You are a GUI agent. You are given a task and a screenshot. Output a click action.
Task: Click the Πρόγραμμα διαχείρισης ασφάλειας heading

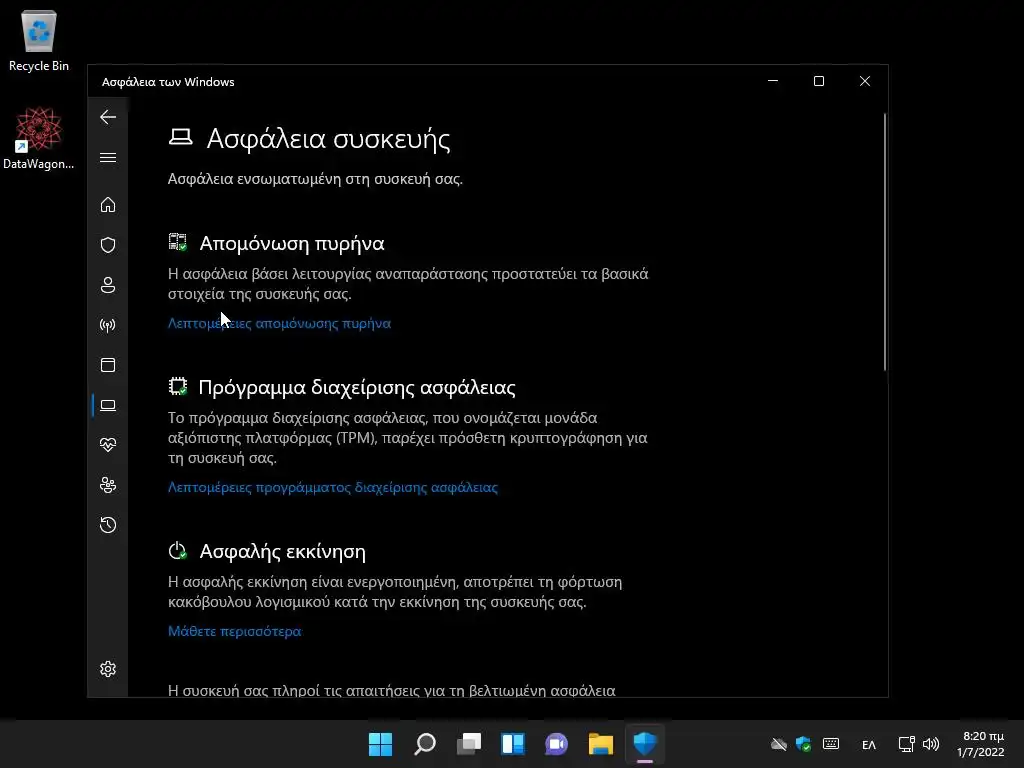click(x=357, y=388)
